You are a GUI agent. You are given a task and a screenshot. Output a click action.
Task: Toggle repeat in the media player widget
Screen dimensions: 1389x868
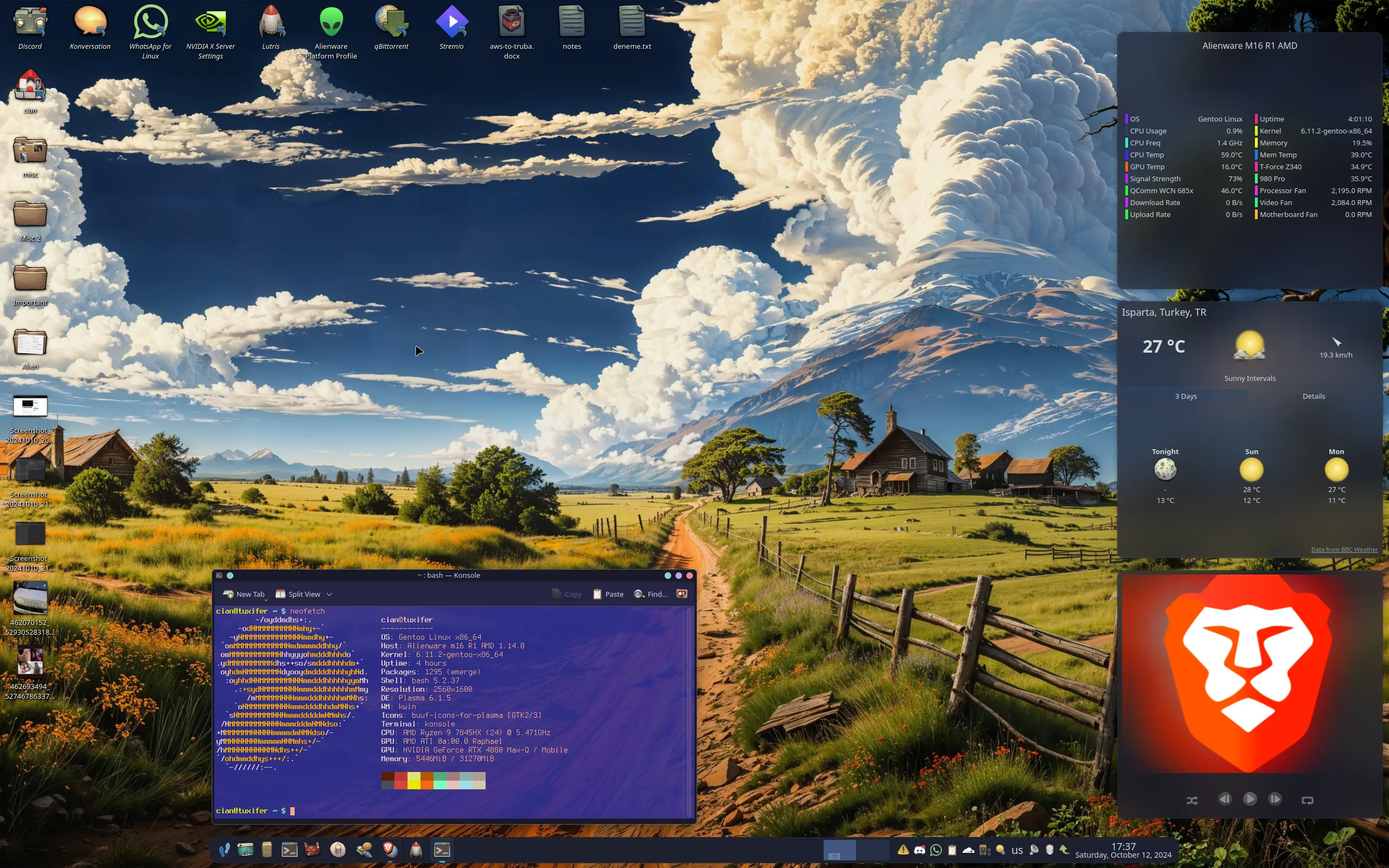[x=1308, y=800]
